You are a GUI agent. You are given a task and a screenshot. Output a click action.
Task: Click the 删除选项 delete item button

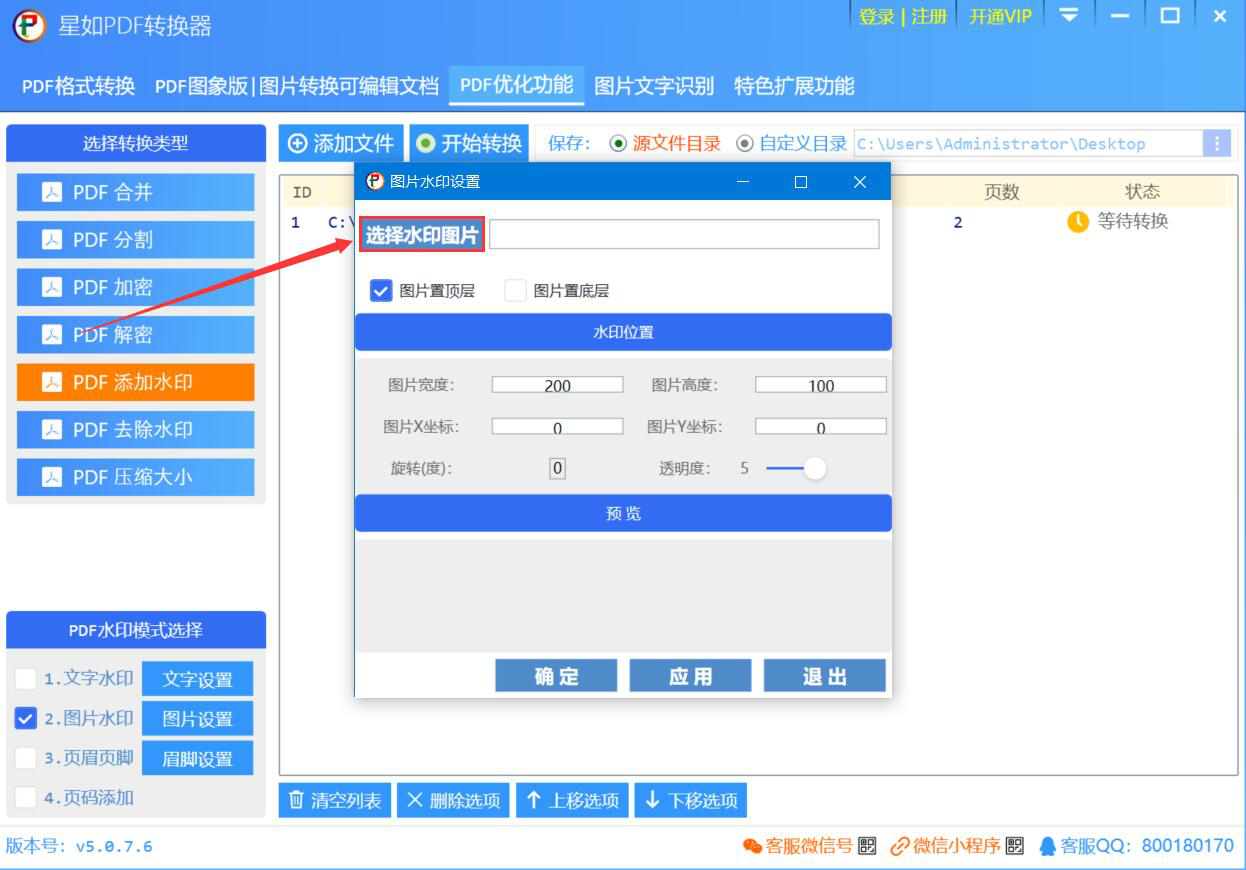(454, 800)
